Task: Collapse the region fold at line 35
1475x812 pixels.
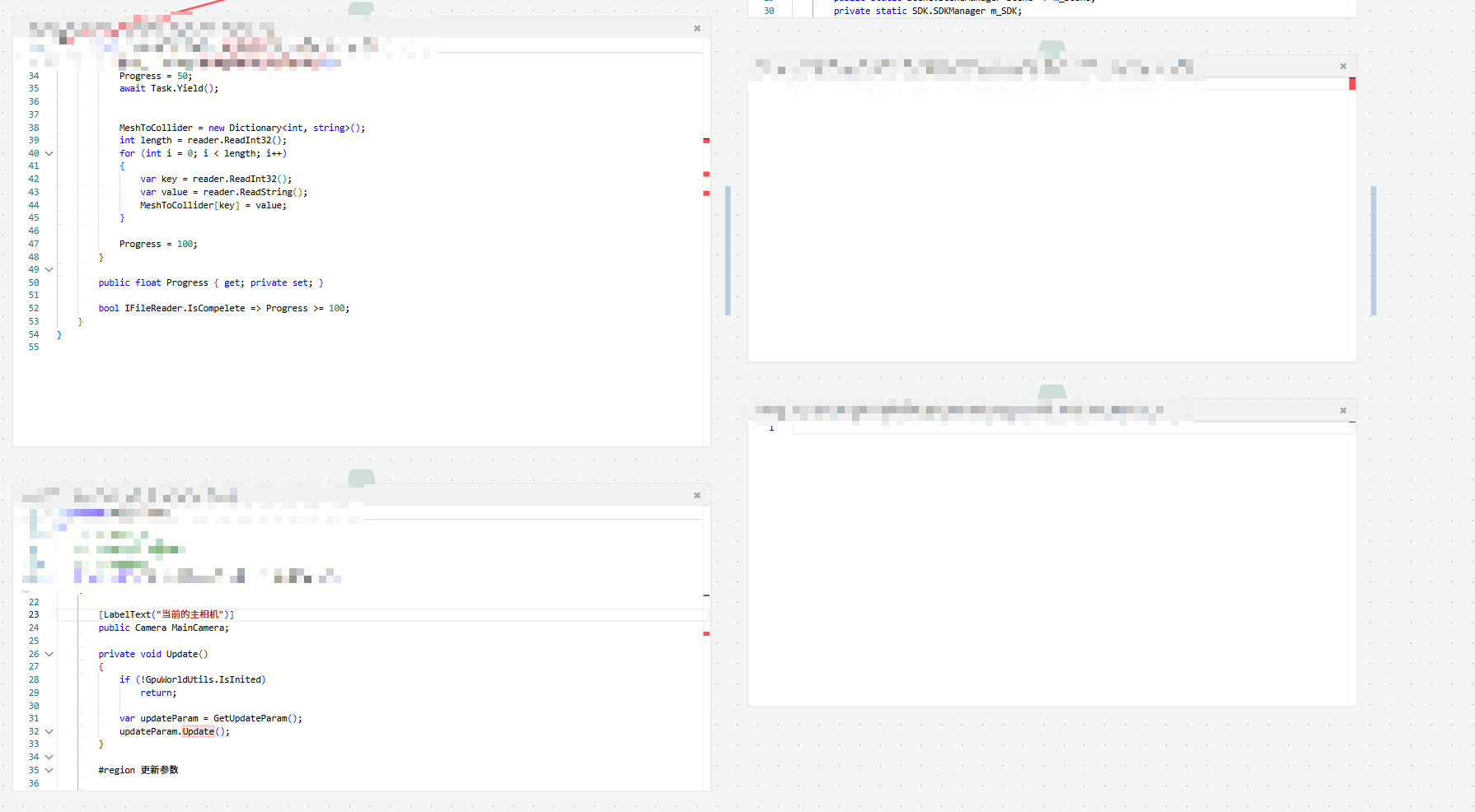Action: pyautogui.click(x=49, y=771)
